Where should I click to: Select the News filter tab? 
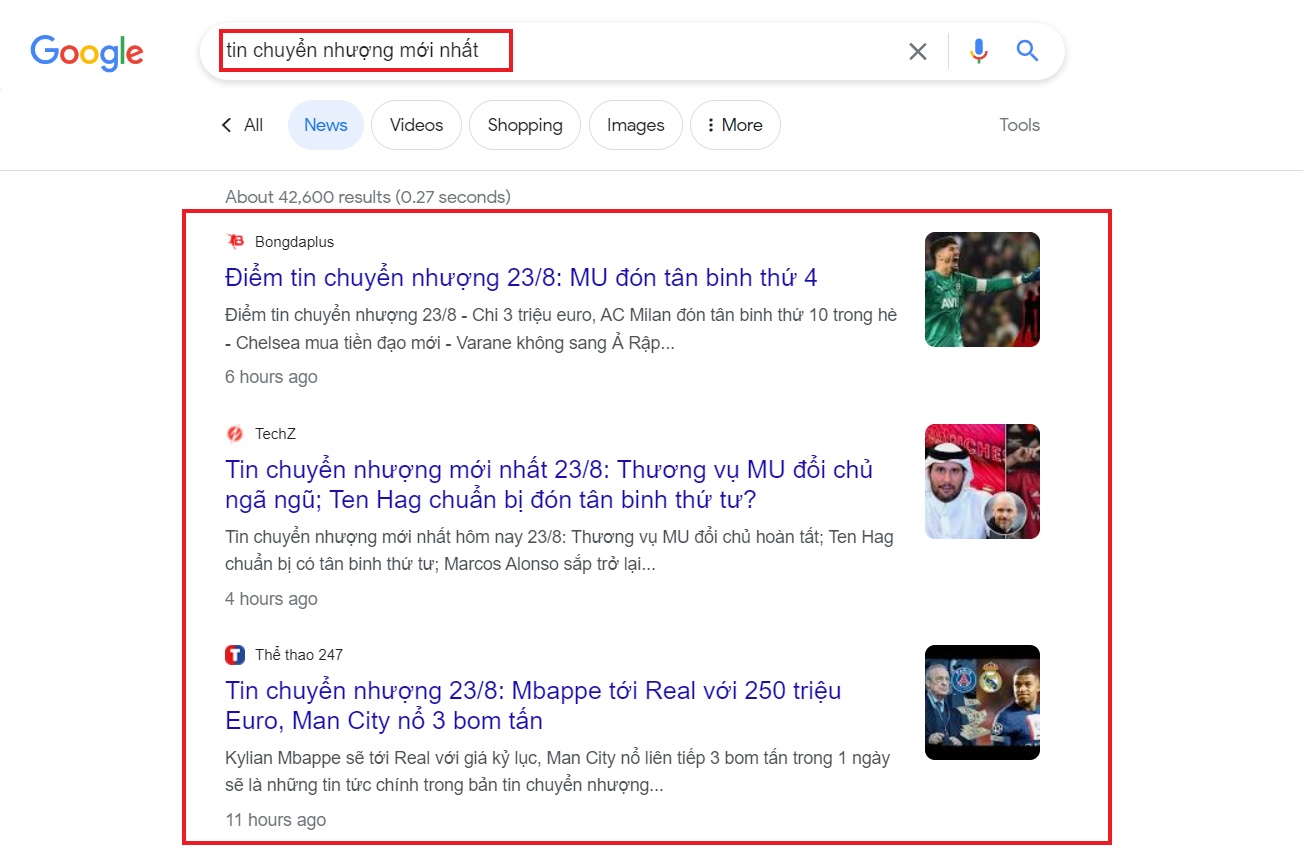(x=326, y=125)
